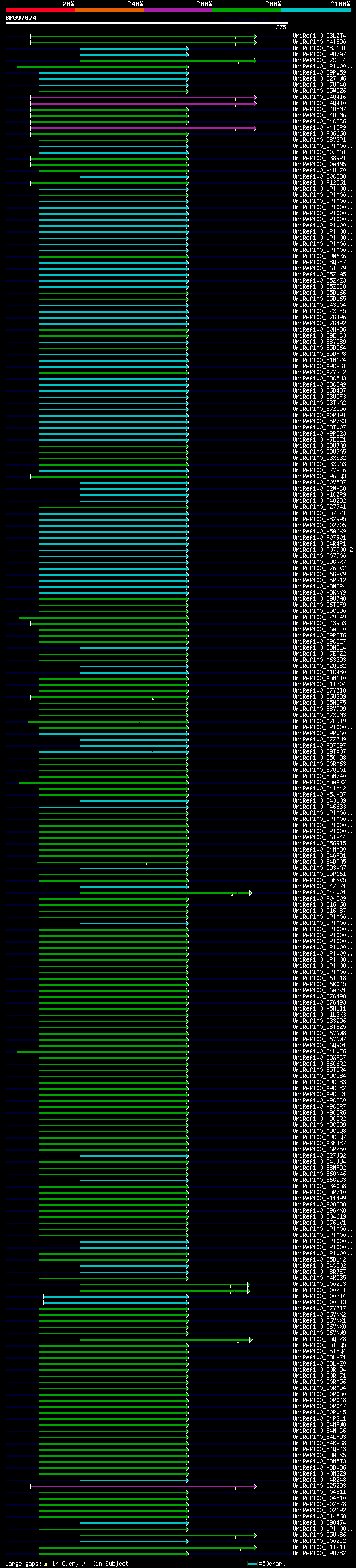Select UniRef100_A7L9T9 entry
Image resolution: width=356 pixels, height=1568 pixels.
click(x=319, y=721)
